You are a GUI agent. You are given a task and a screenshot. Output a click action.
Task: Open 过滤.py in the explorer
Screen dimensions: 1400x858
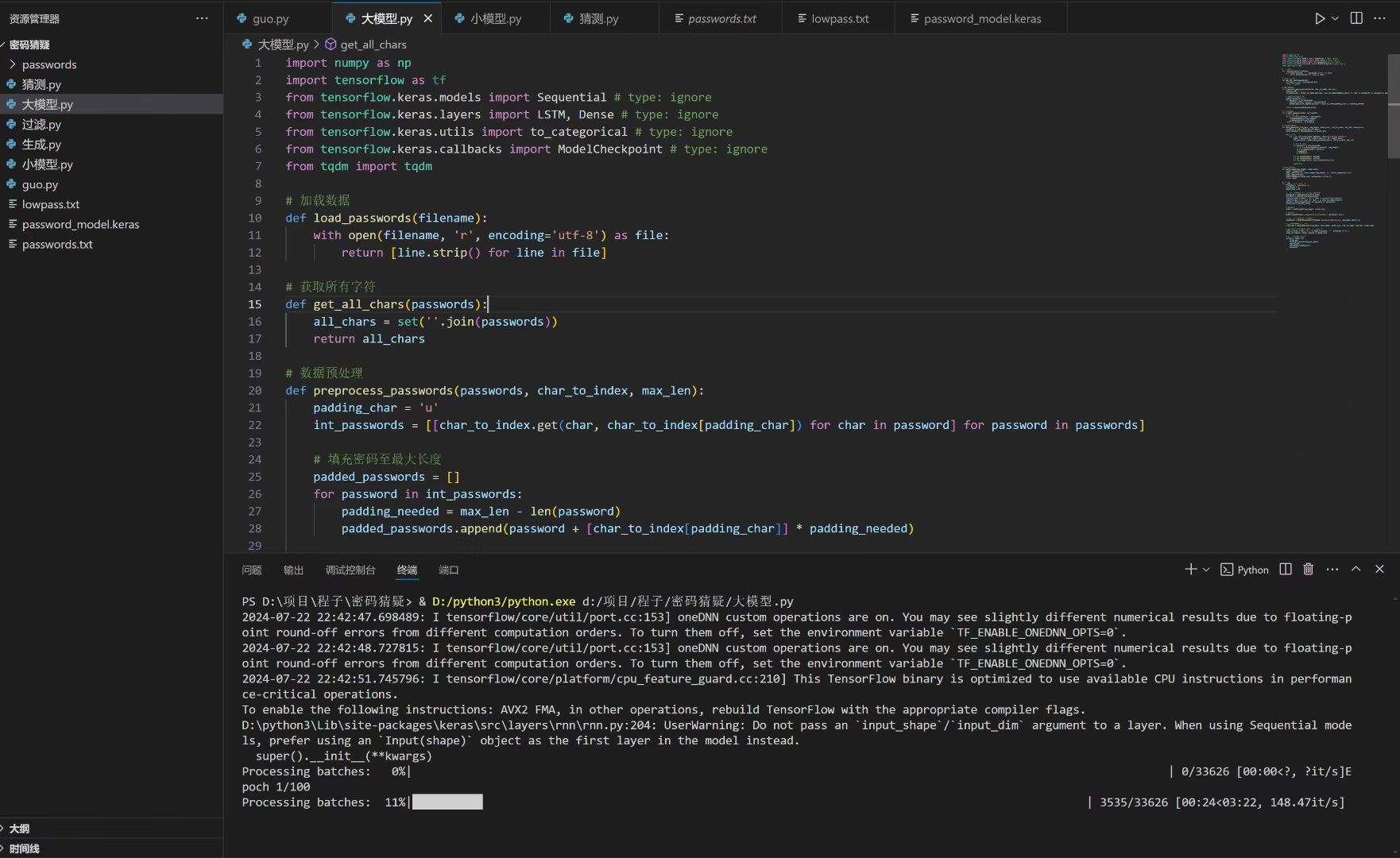111,124
